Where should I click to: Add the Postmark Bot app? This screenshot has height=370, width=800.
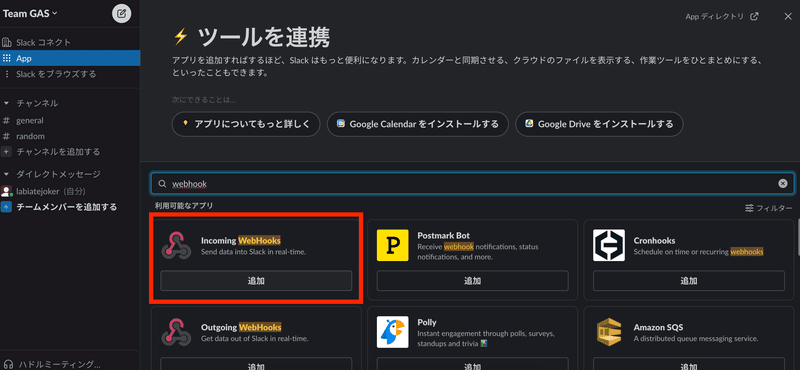(x=472, y=281)
